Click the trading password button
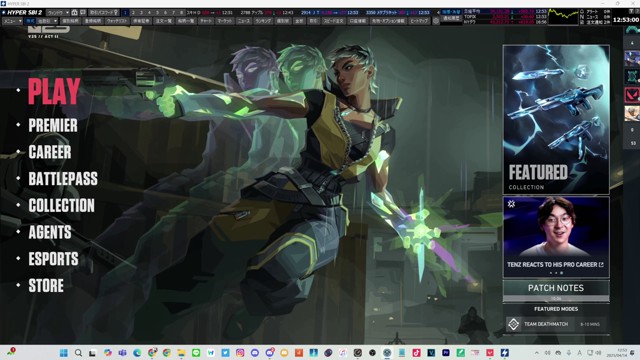 (104, 12)
